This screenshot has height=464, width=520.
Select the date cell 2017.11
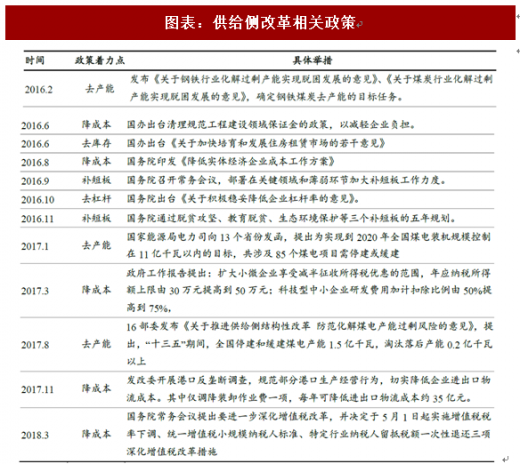pyautogui.click(x=37, y=389)
